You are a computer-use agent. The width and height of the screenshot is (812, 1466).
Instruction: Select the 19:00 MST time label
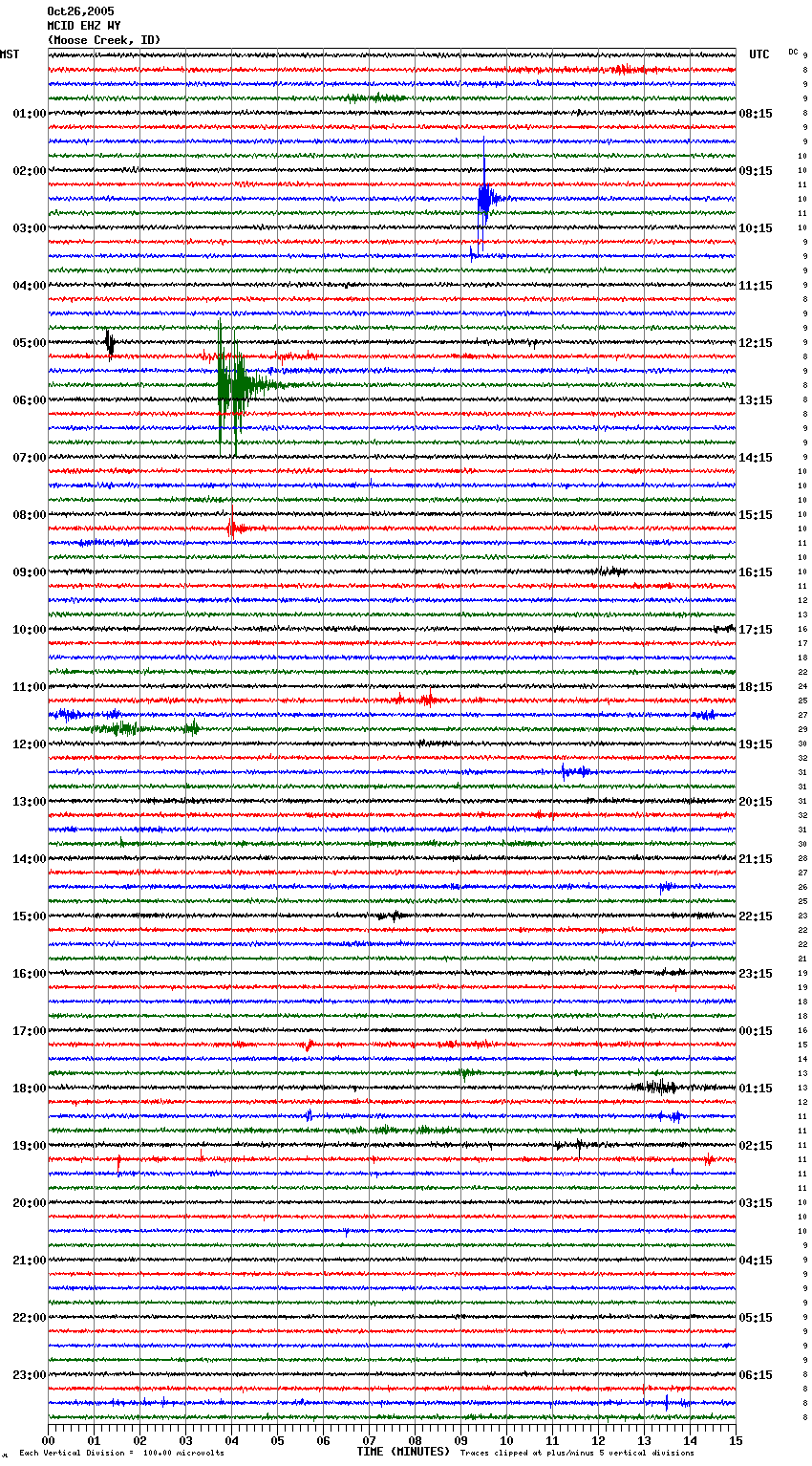tap(29, 1146)
